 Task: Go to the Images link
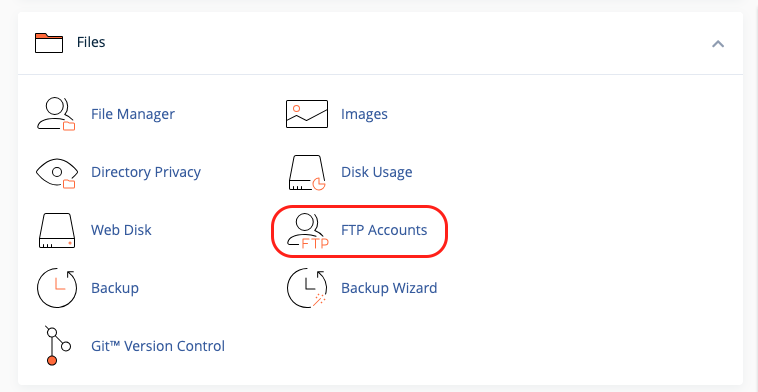click(x=364, y=115)
